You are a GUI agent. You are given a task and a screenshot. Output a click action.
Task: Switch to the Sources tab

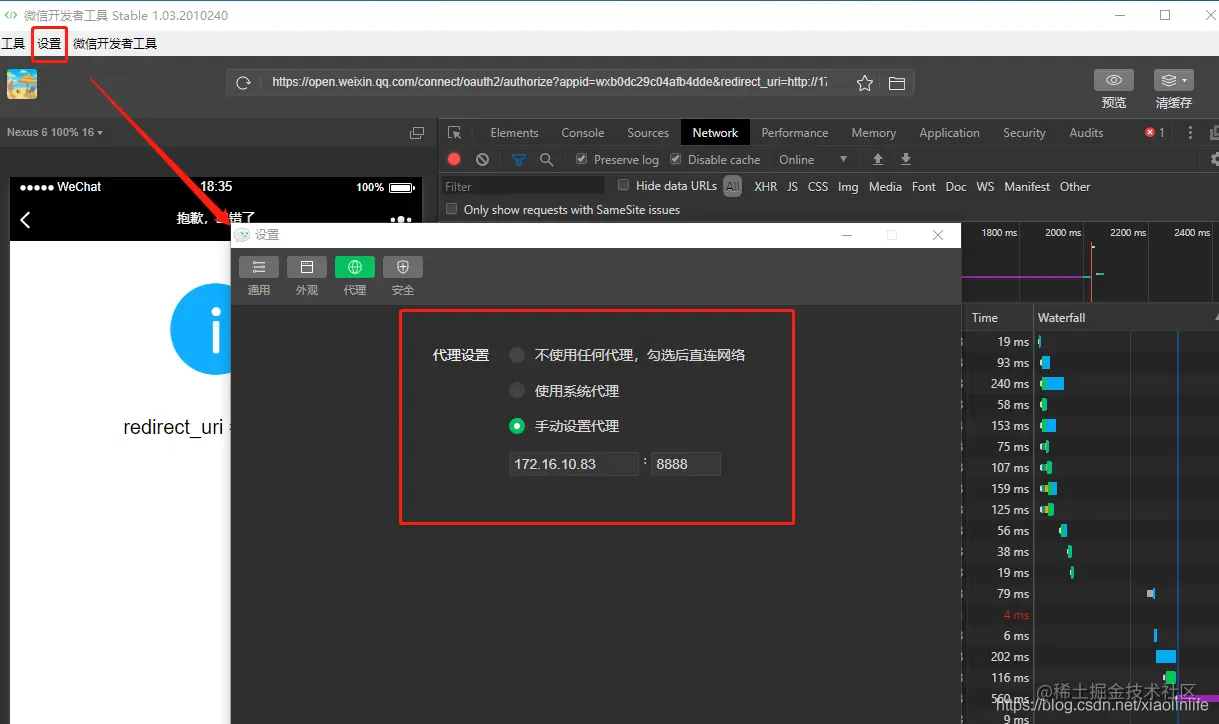pos(648,133)
